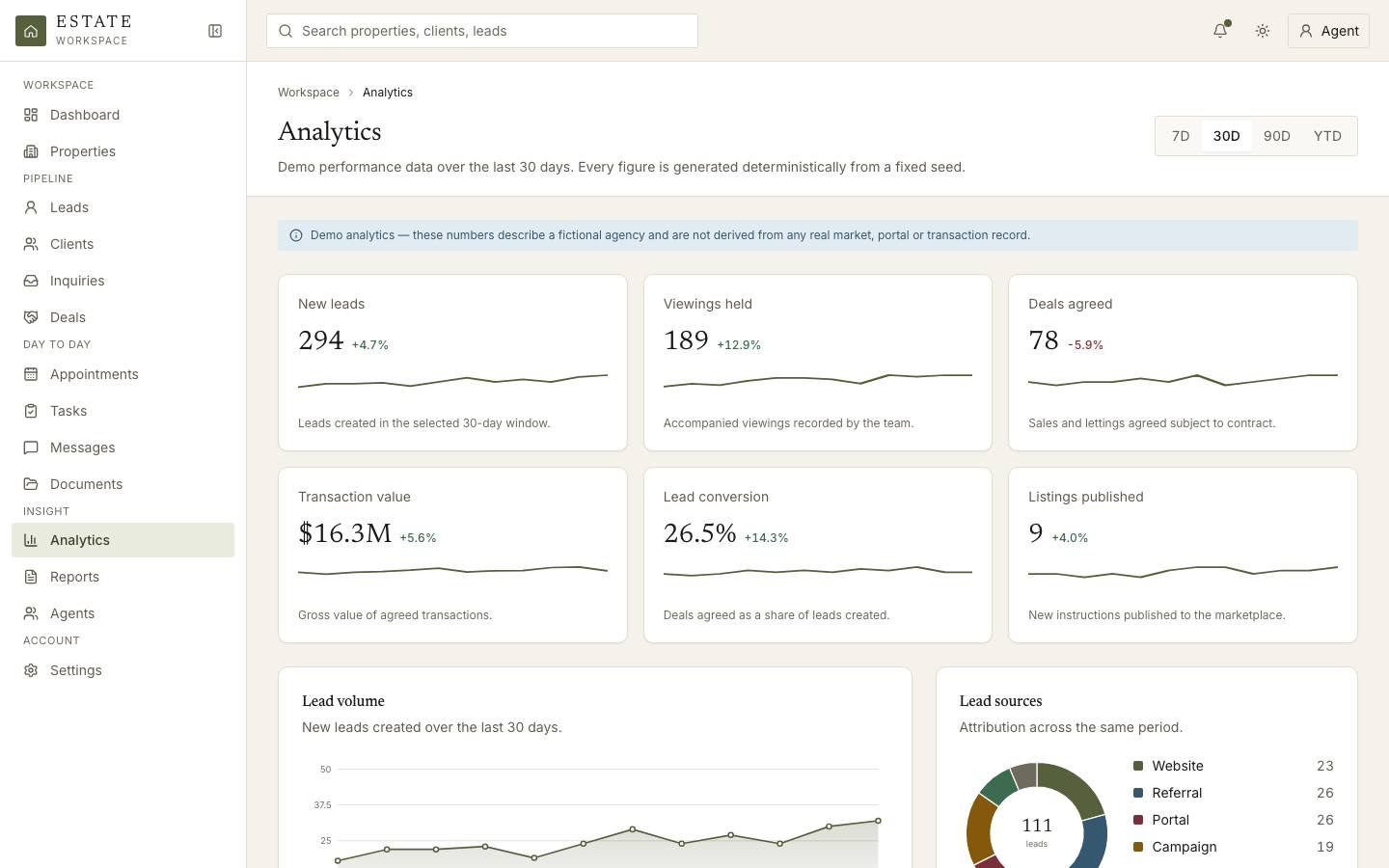Open Deals via the handshake icon

(31, 317)
